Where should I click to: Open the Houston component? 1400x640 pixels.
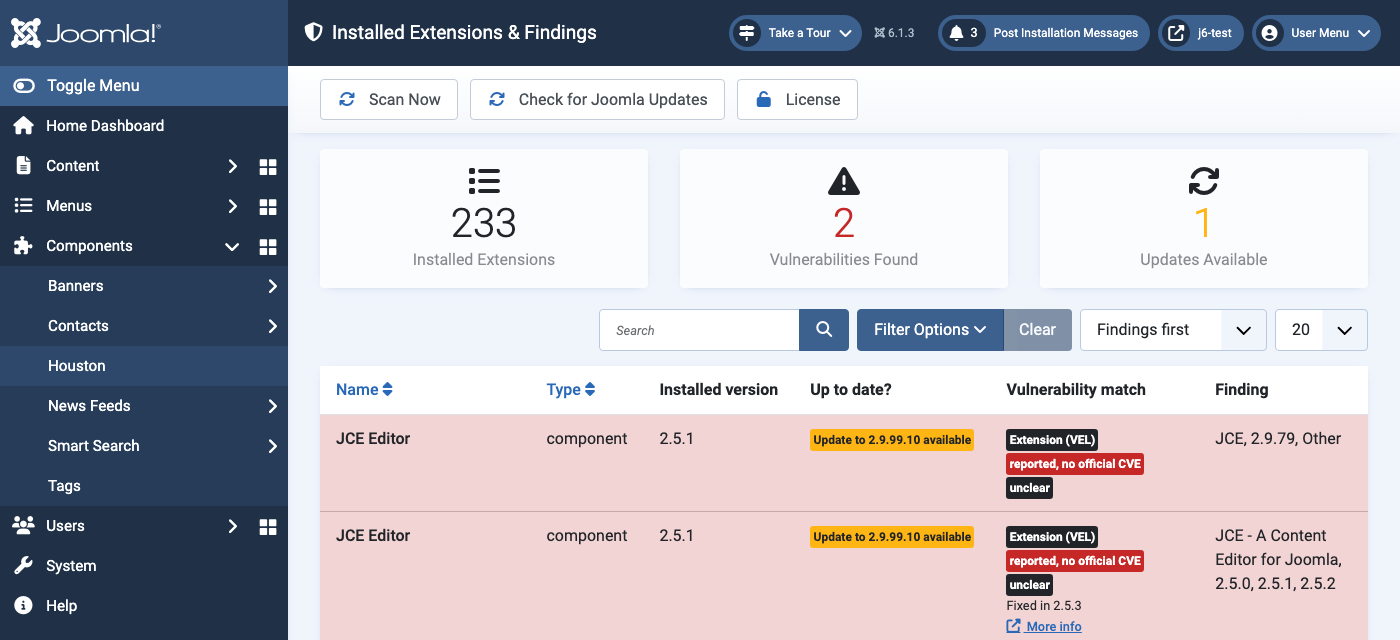click(x=144, y=366)
